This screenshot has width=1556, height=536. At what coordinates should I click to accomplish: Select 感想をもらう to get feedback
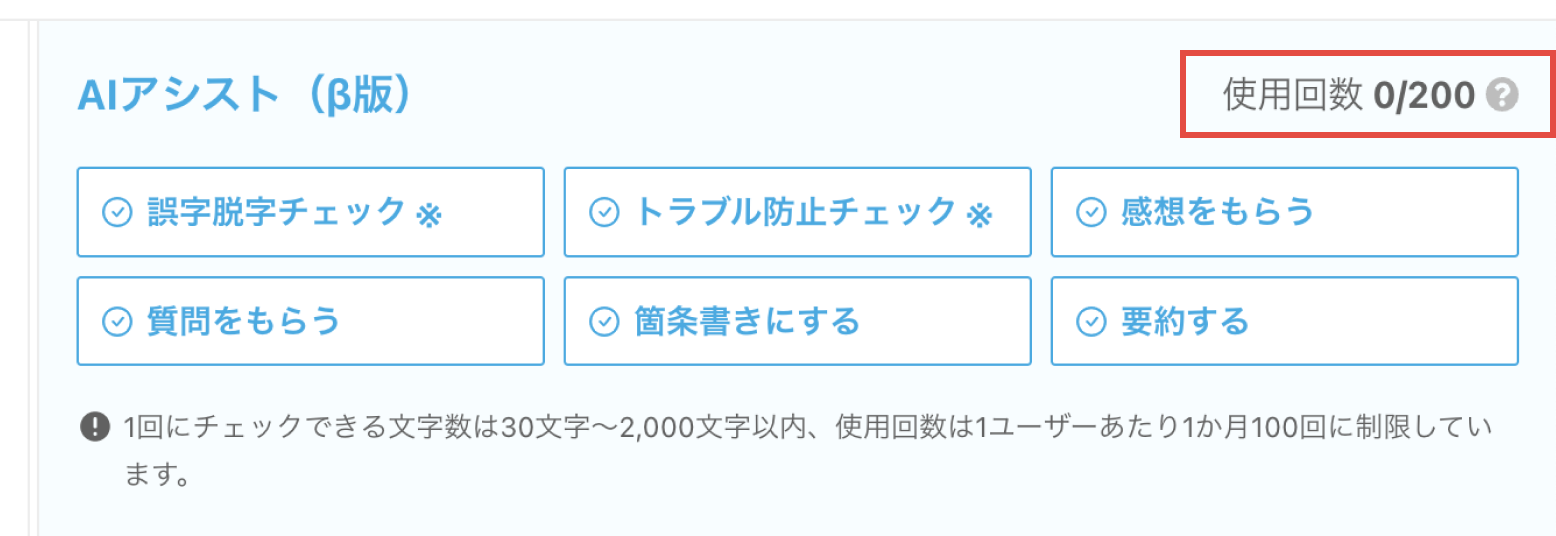pos(1285,212)
